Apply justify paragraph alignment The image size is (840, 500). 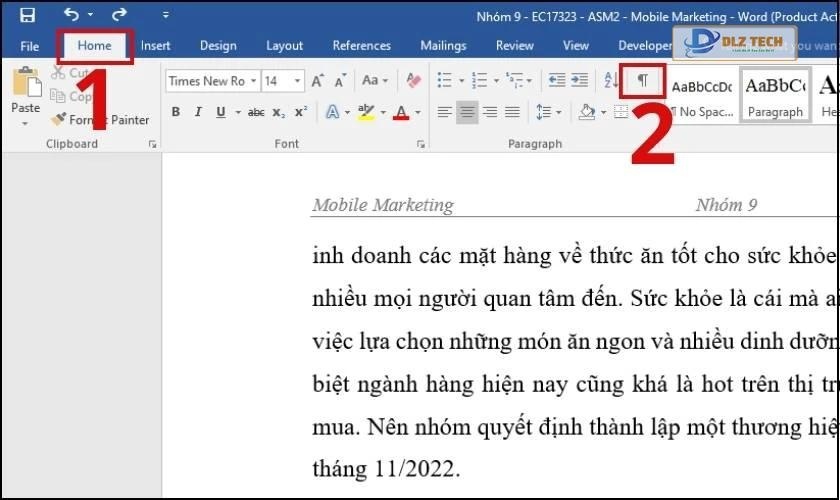[513, 112]
